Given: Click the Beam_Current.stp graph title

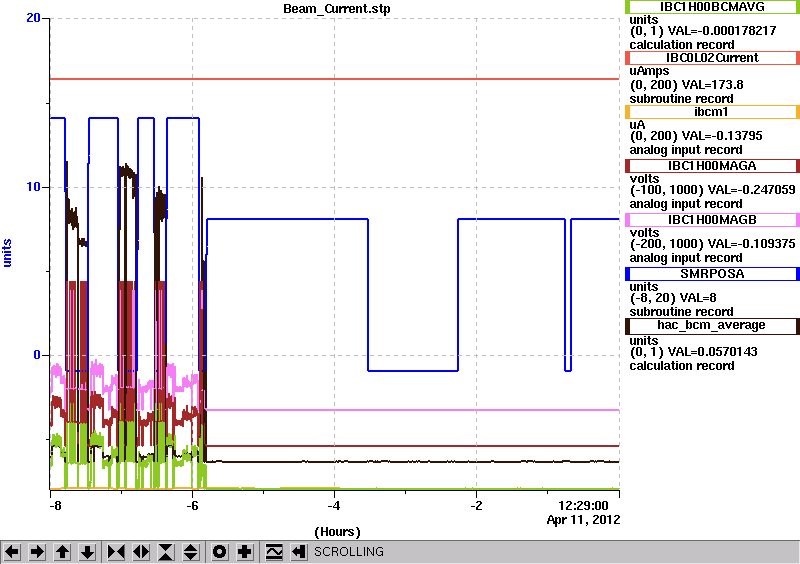Looking at the screenshot, I should tap(337, 9).
